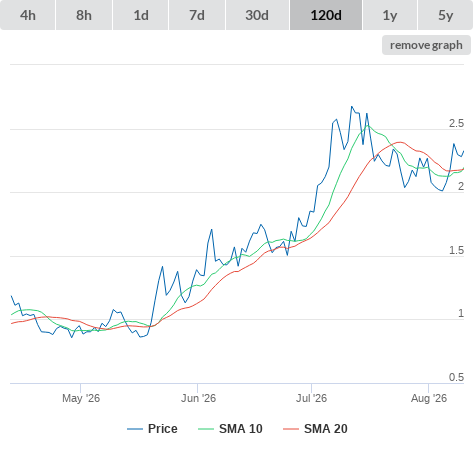Toggle Price series in the legend

[x=152, y=429]
